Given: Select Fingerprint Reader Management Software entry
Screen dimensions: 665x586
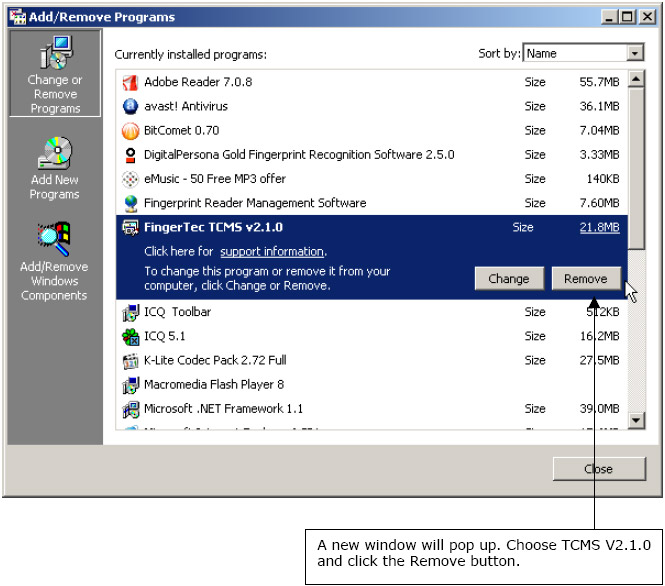Looking at the screenshot, I should coord(372,203).
